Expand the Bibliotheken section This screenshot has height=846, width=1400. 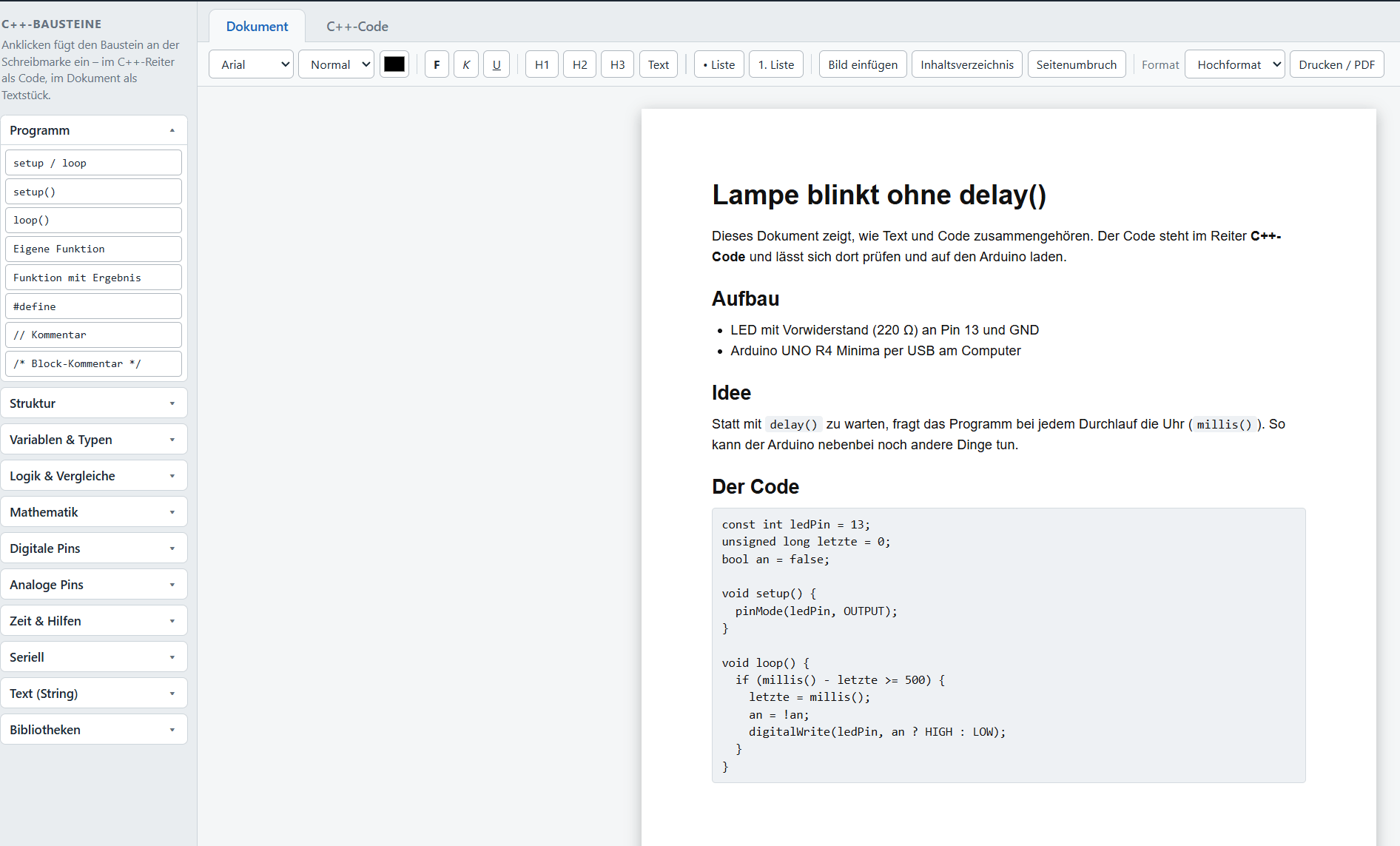94,730
